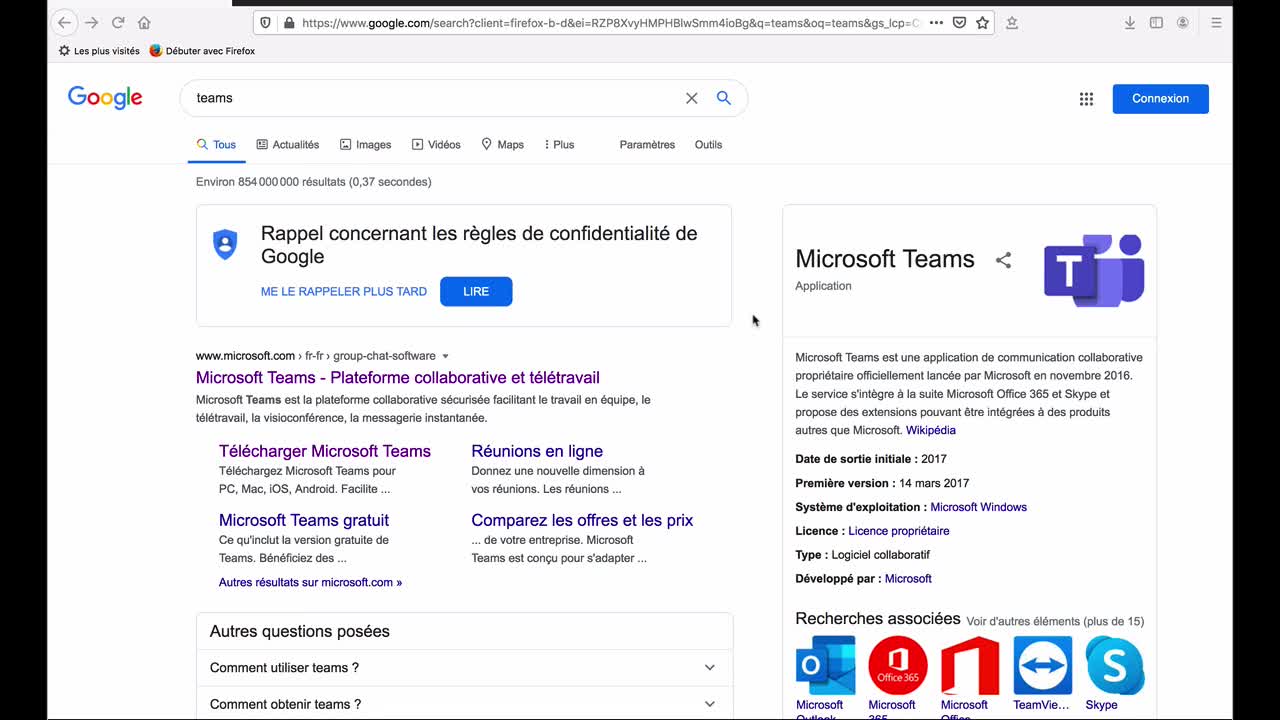Open the Outils search tools
1280x720 pixels.
pos(708,145)
